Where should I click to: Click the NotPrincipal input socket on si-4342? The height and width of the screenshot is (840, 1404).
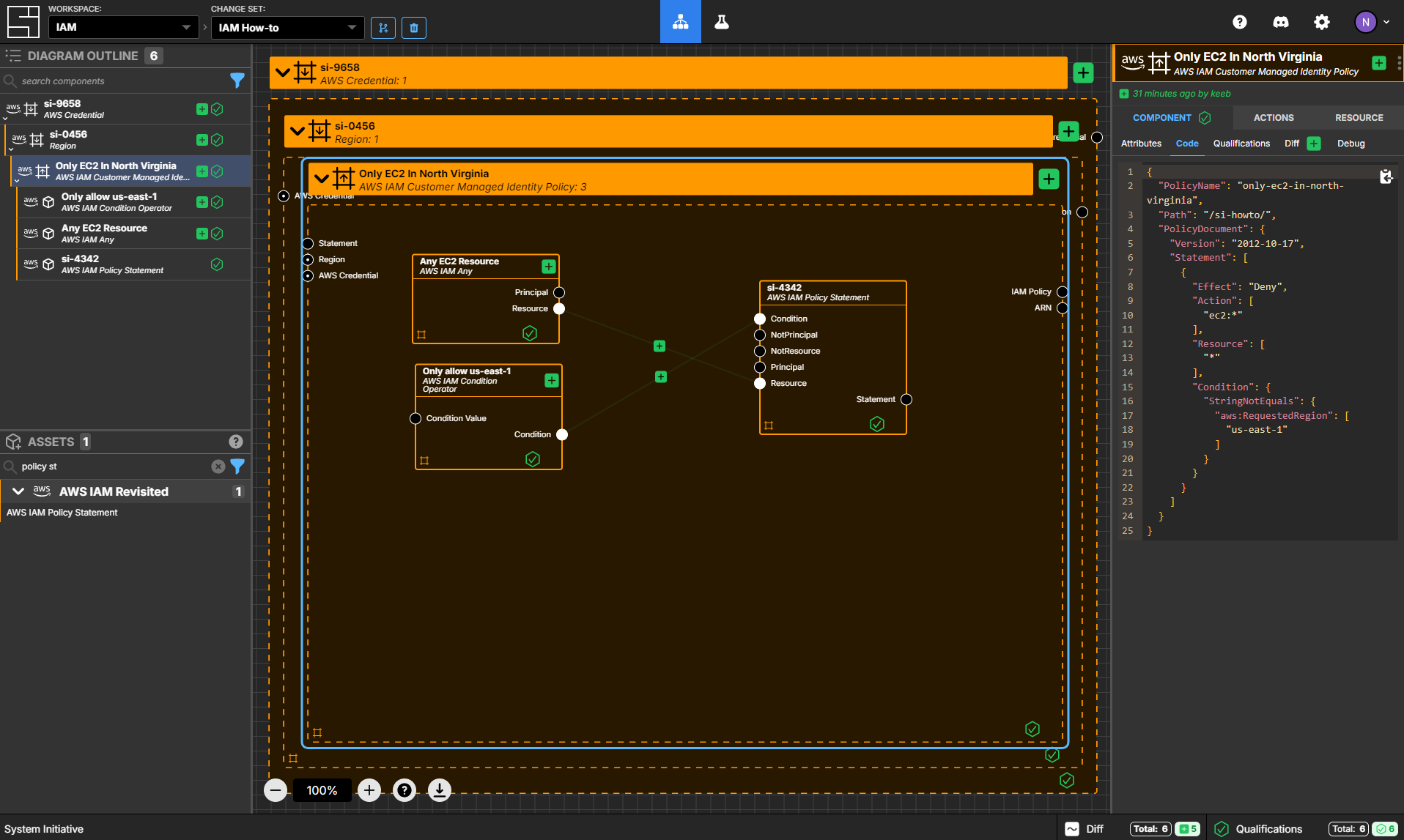point(760,335)
